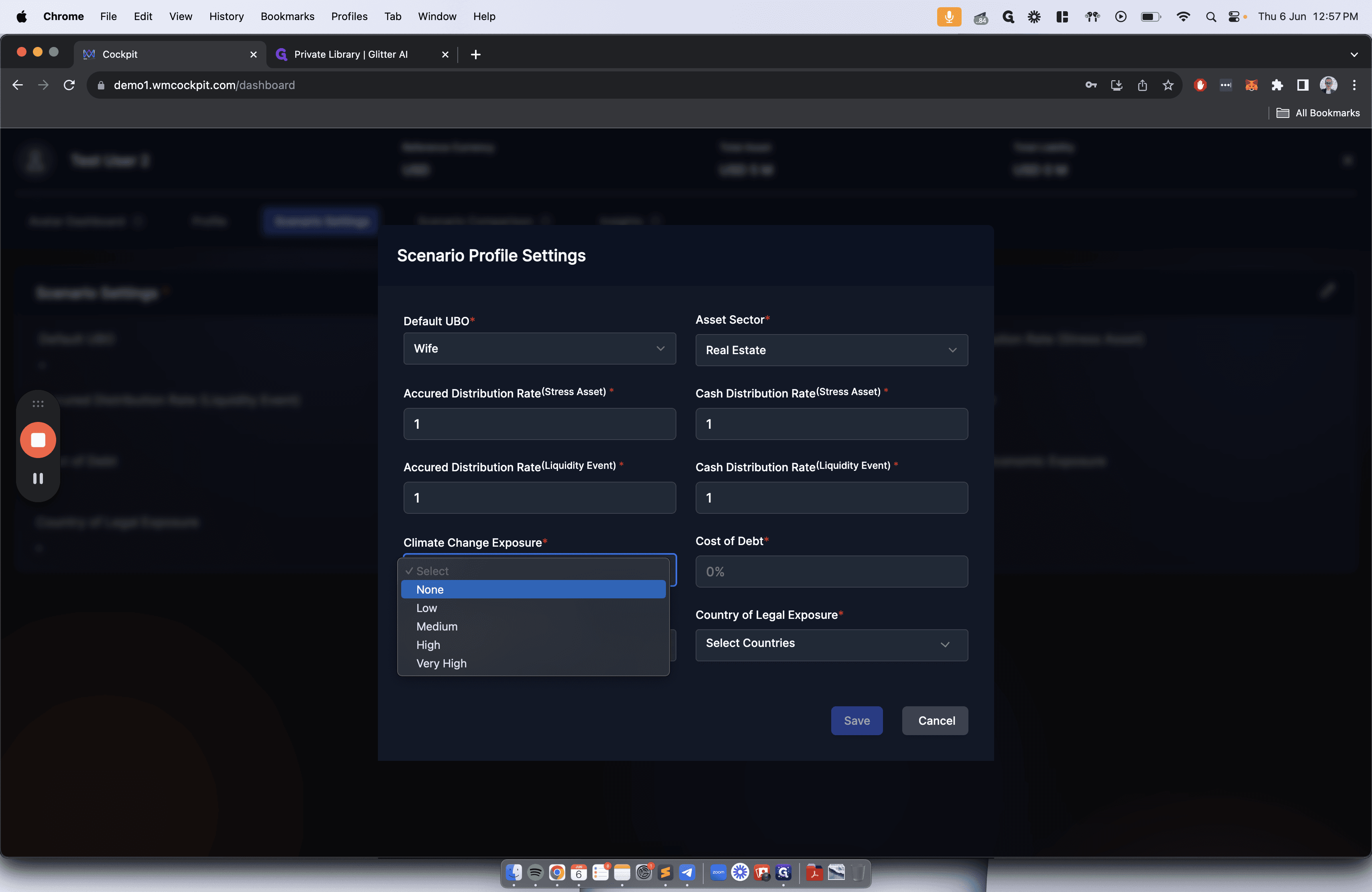Click the date and time in menu bar
This screenshot has height=892, width=1372.
[x=1307, y=17]
